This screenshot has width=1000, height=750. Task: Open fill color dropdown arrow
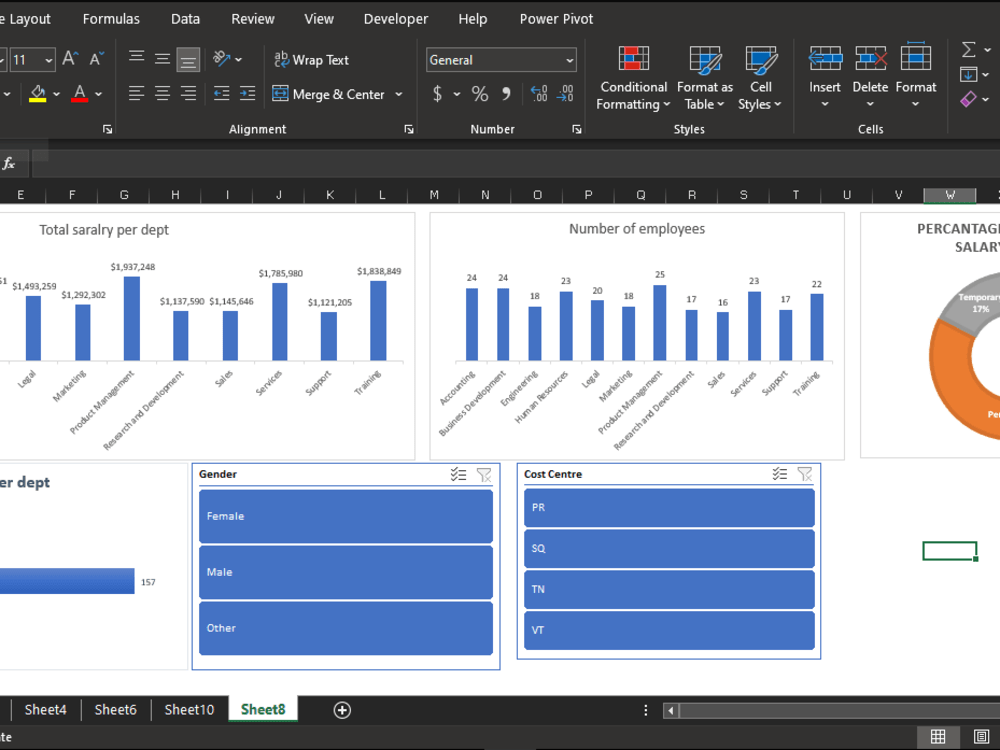(x=56, y=94)
